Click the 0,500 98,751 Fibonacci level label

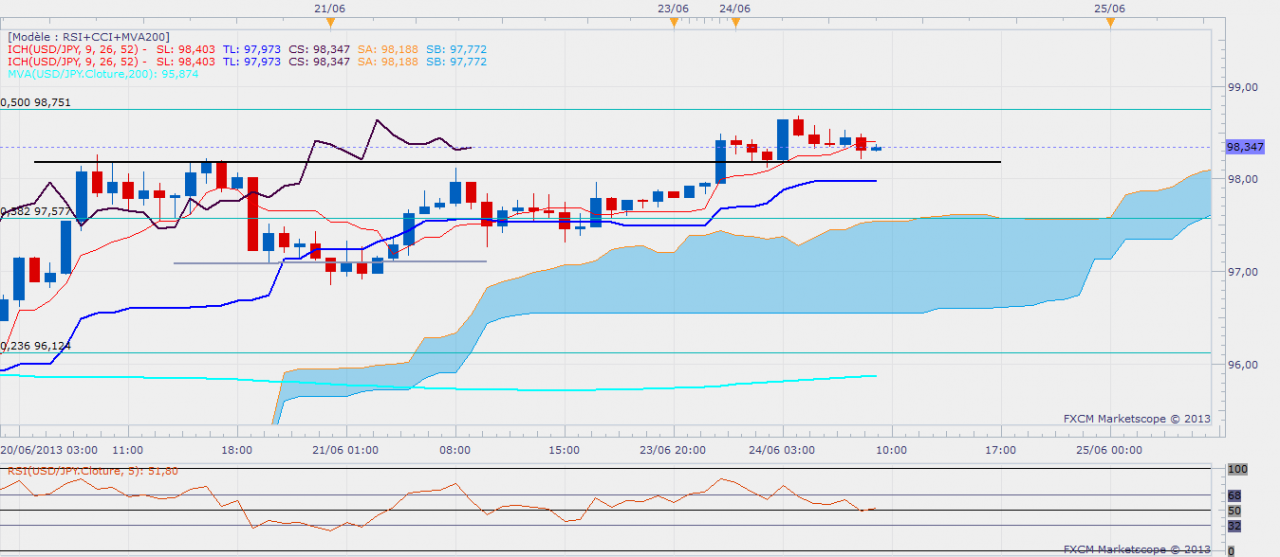(x=36, y=102)
